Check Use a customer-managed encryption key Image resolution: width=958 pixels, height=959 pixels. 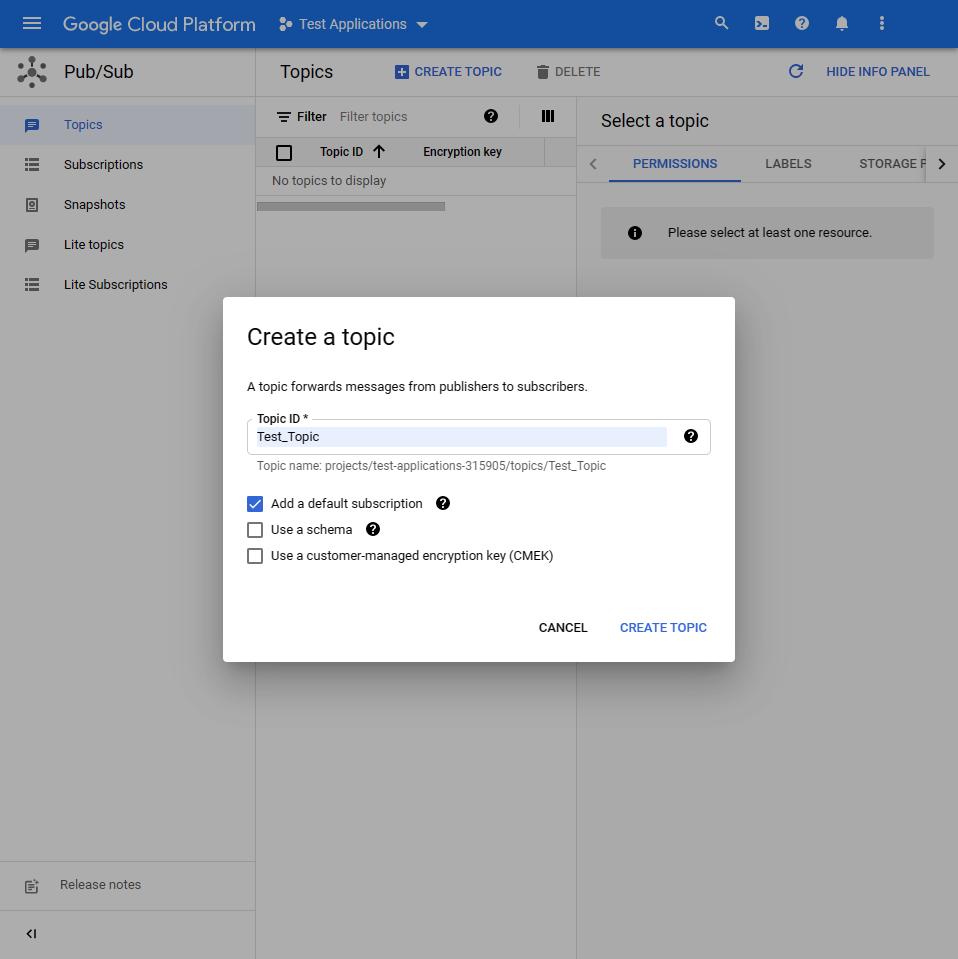255,555
